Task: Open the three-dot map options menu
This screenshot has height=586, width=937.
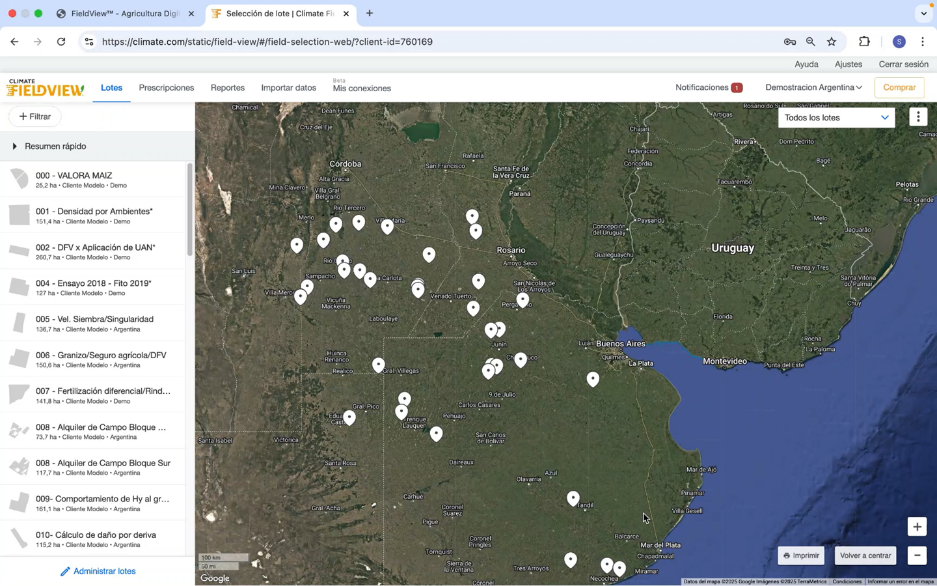Action: (918, 117)
